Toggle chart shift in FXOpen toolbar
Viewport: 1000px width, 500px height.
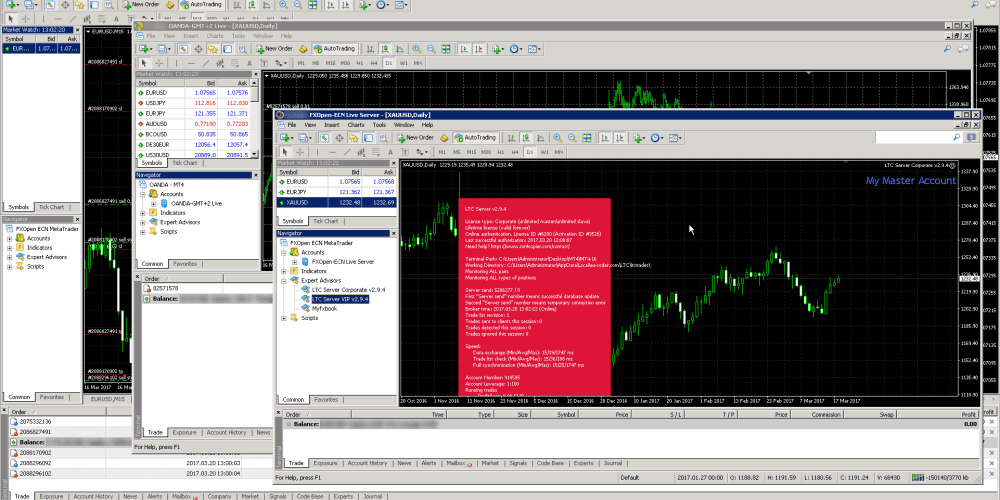tap(619, 138)
